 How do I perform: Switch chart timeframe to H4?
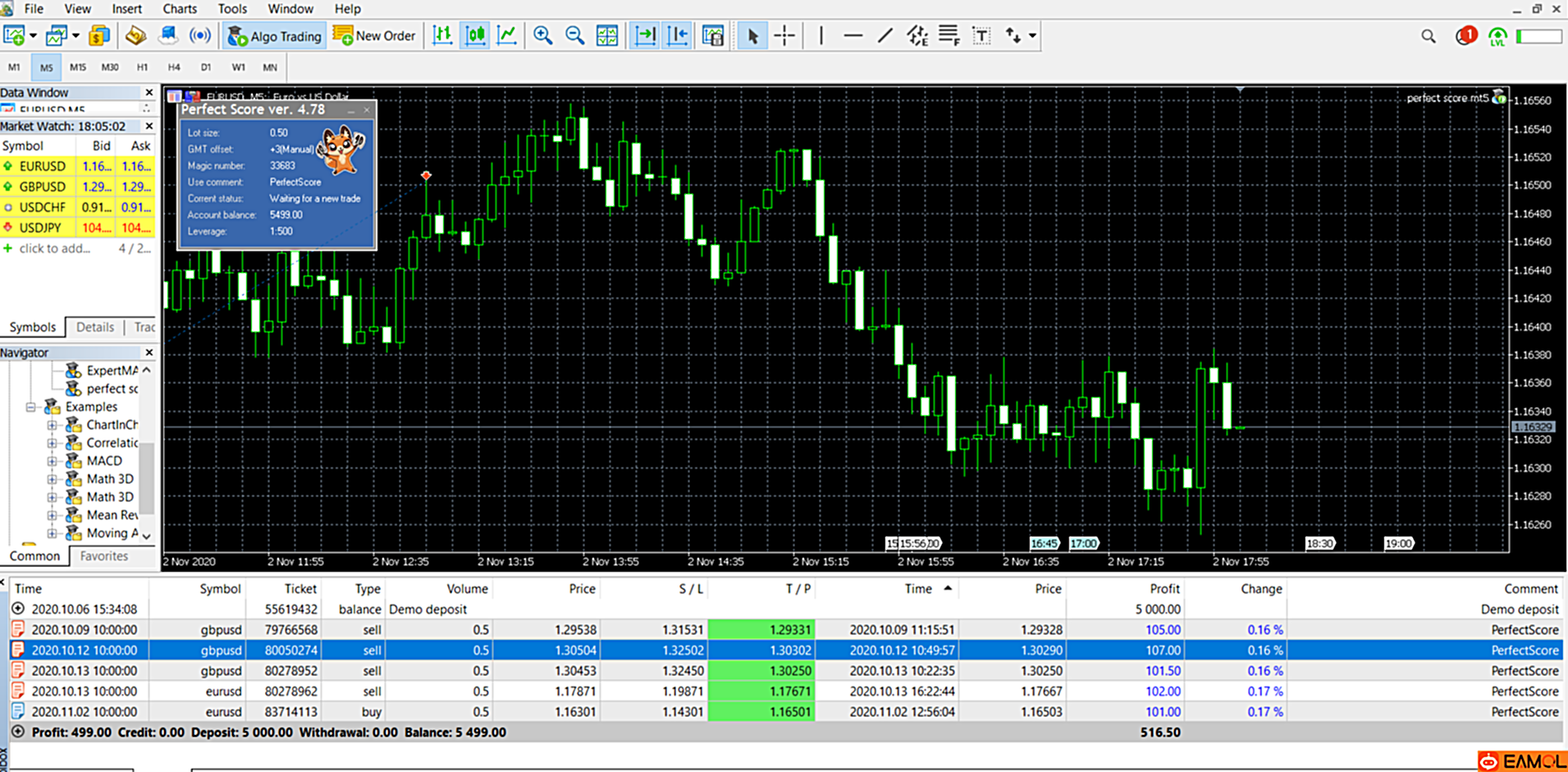tap(174, 67)
